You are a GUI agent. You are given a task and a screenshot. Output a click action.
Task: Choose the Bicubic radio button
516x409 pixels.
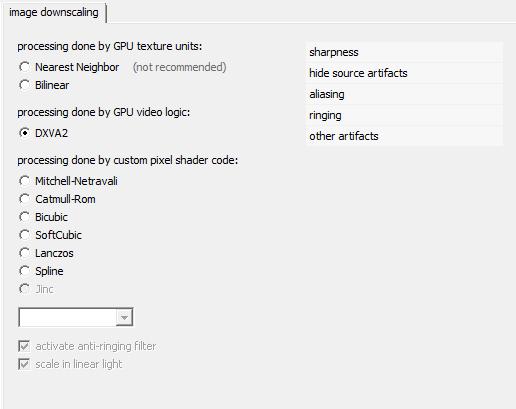24,217
